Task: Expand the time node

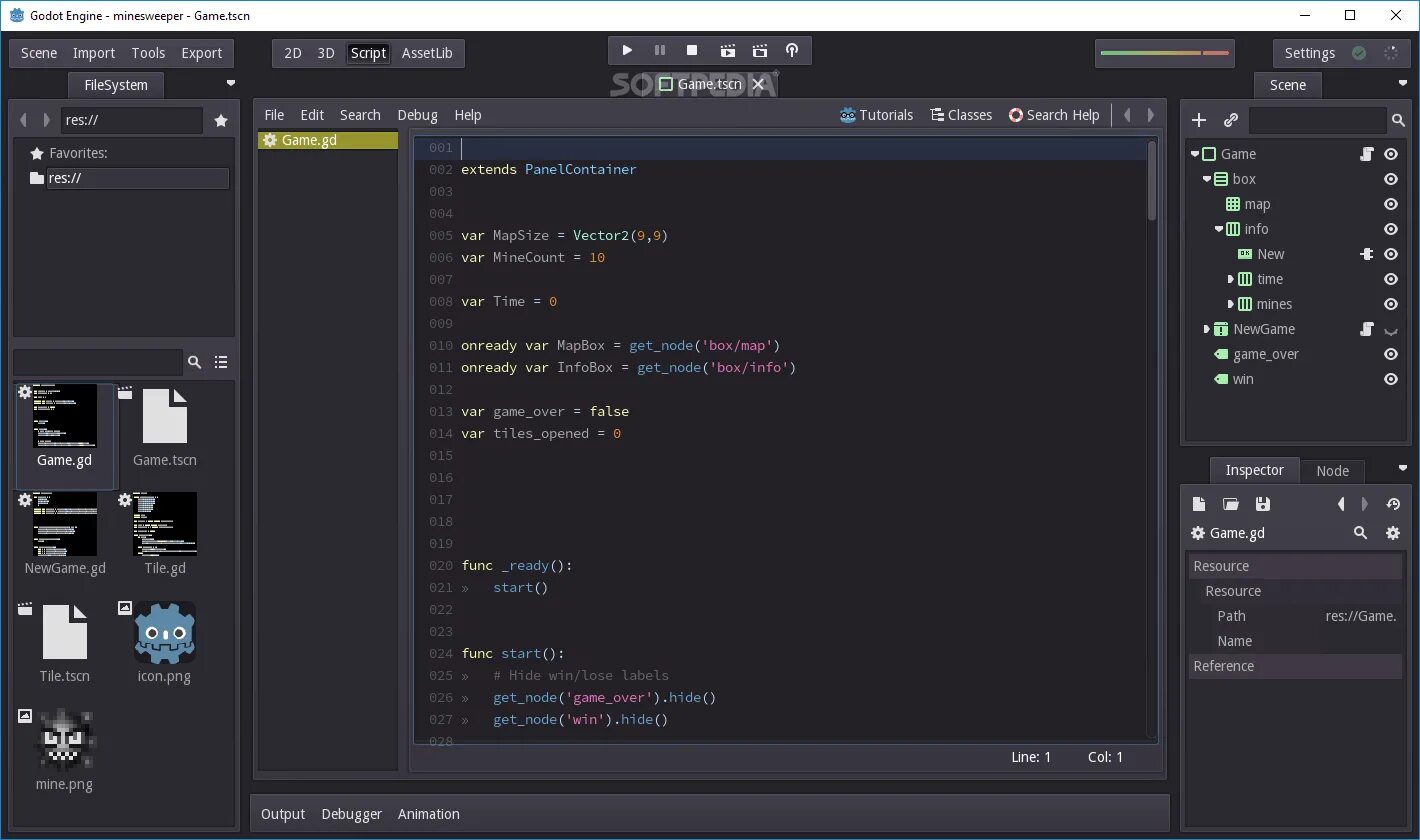Action: click(x=1231, y=279)
